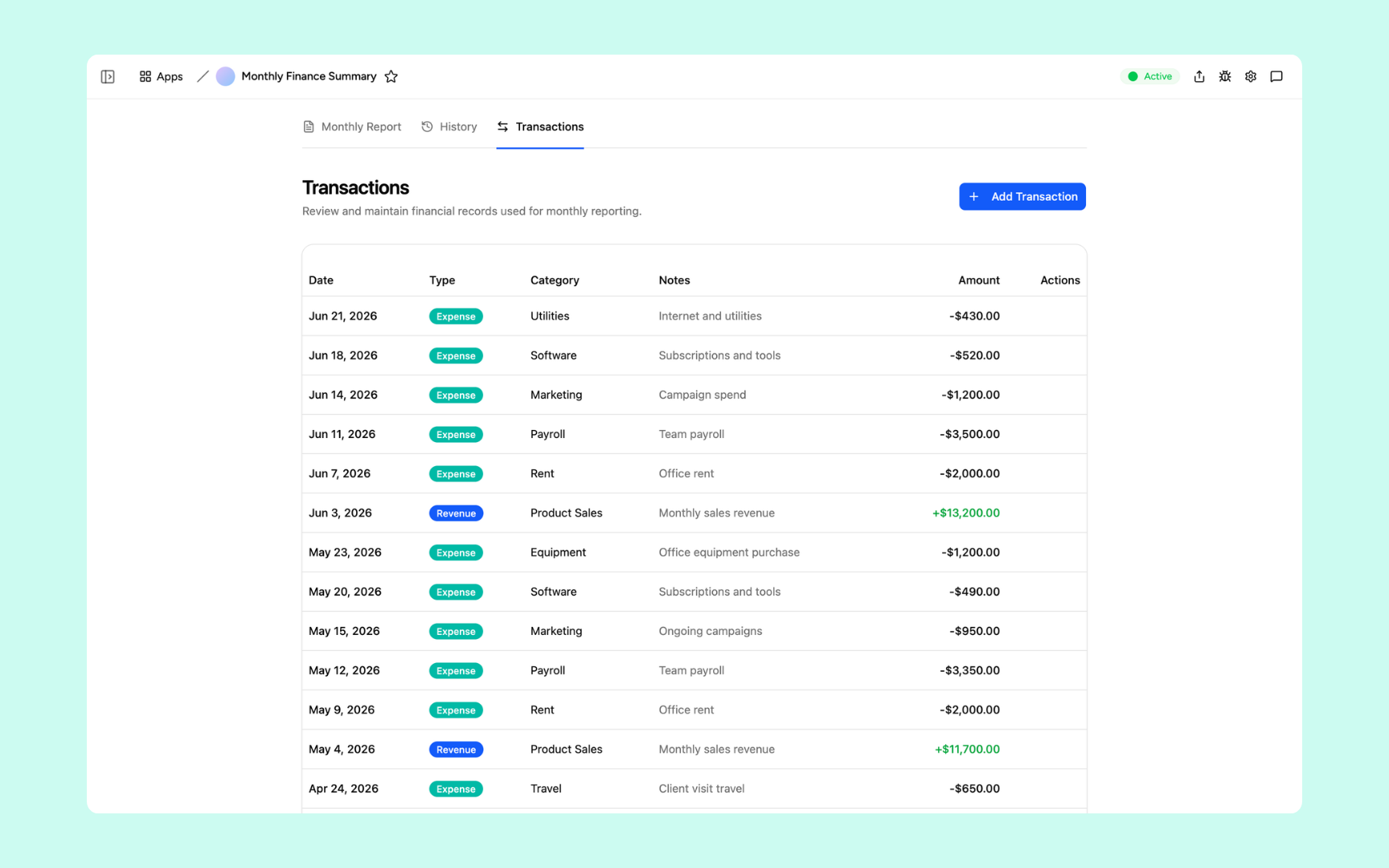The image size is (1389, 868).
Task: Click the -$3,500.00 amount
Action: click(x=969, y=434)
